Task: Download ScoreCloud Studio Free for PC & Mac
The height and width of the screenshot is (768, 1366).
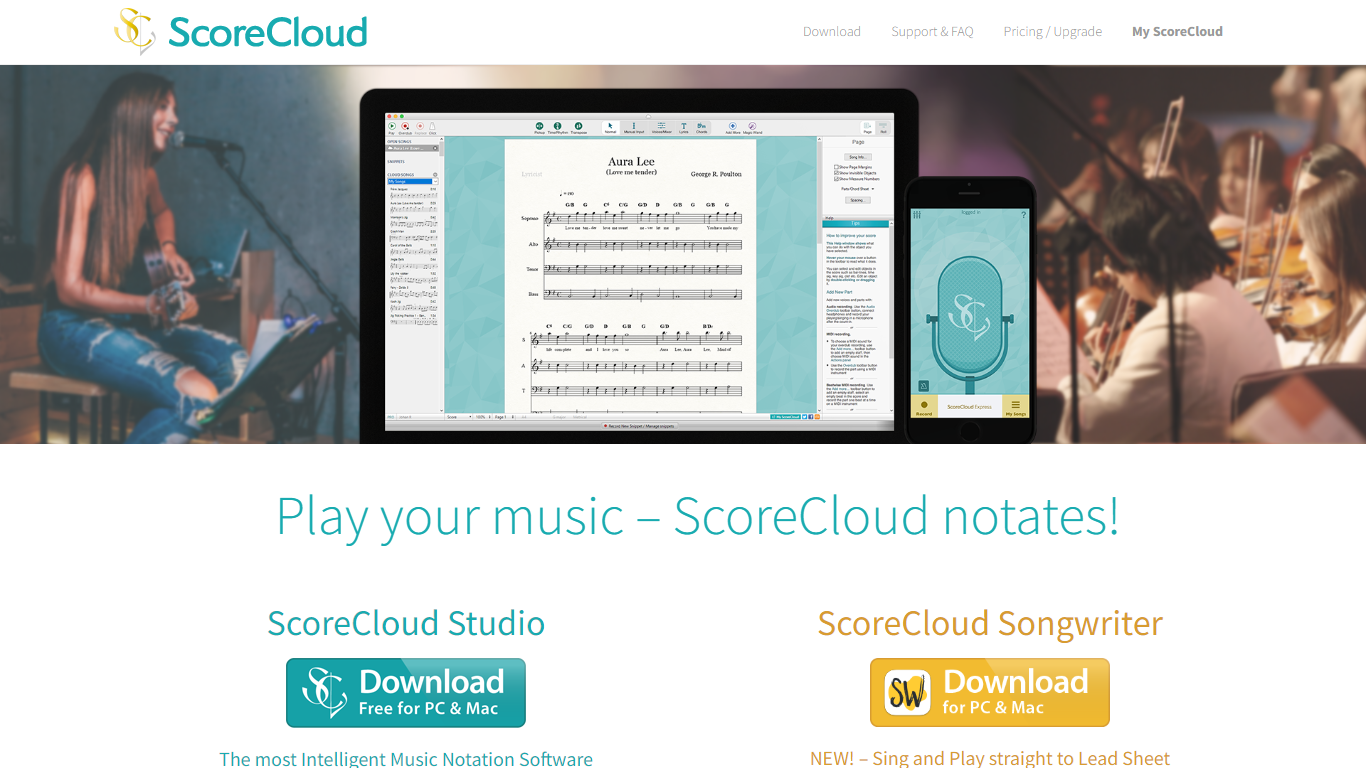Action: (x=406, y=692)
